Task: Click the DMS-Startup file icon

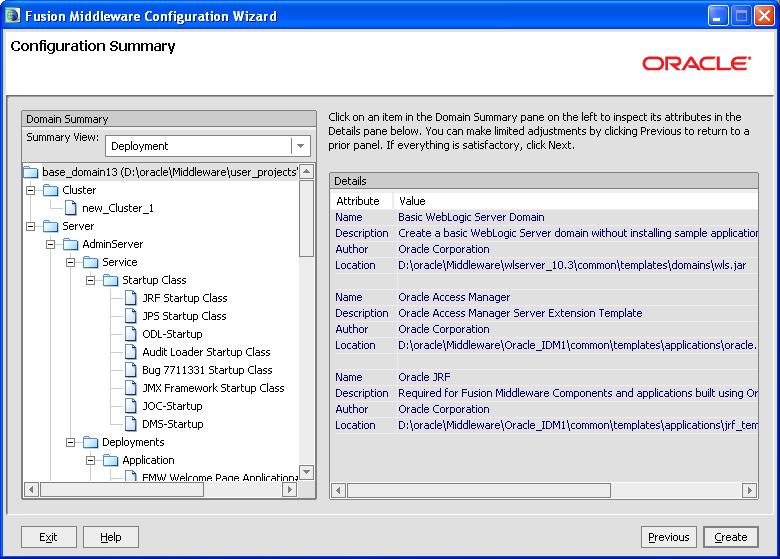Action: (132, 424)
